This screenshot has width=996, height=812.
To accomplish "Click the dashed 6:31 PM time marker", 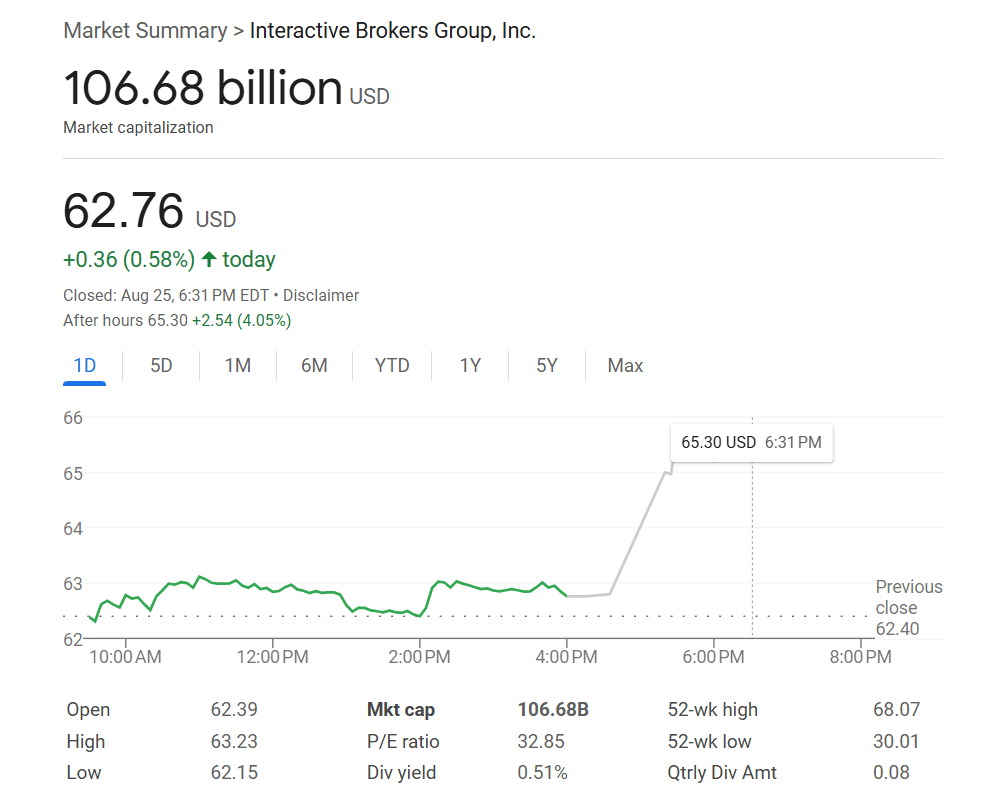I will click(x=752, y=550).
